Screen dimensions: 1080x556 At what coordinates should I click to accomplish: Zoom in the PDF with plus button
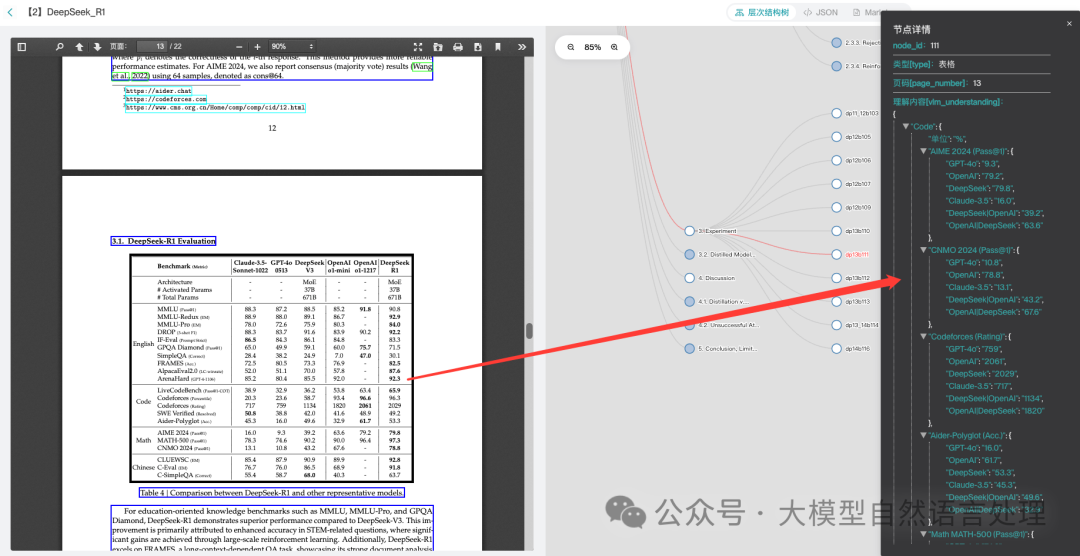click(x=258, y=47)
